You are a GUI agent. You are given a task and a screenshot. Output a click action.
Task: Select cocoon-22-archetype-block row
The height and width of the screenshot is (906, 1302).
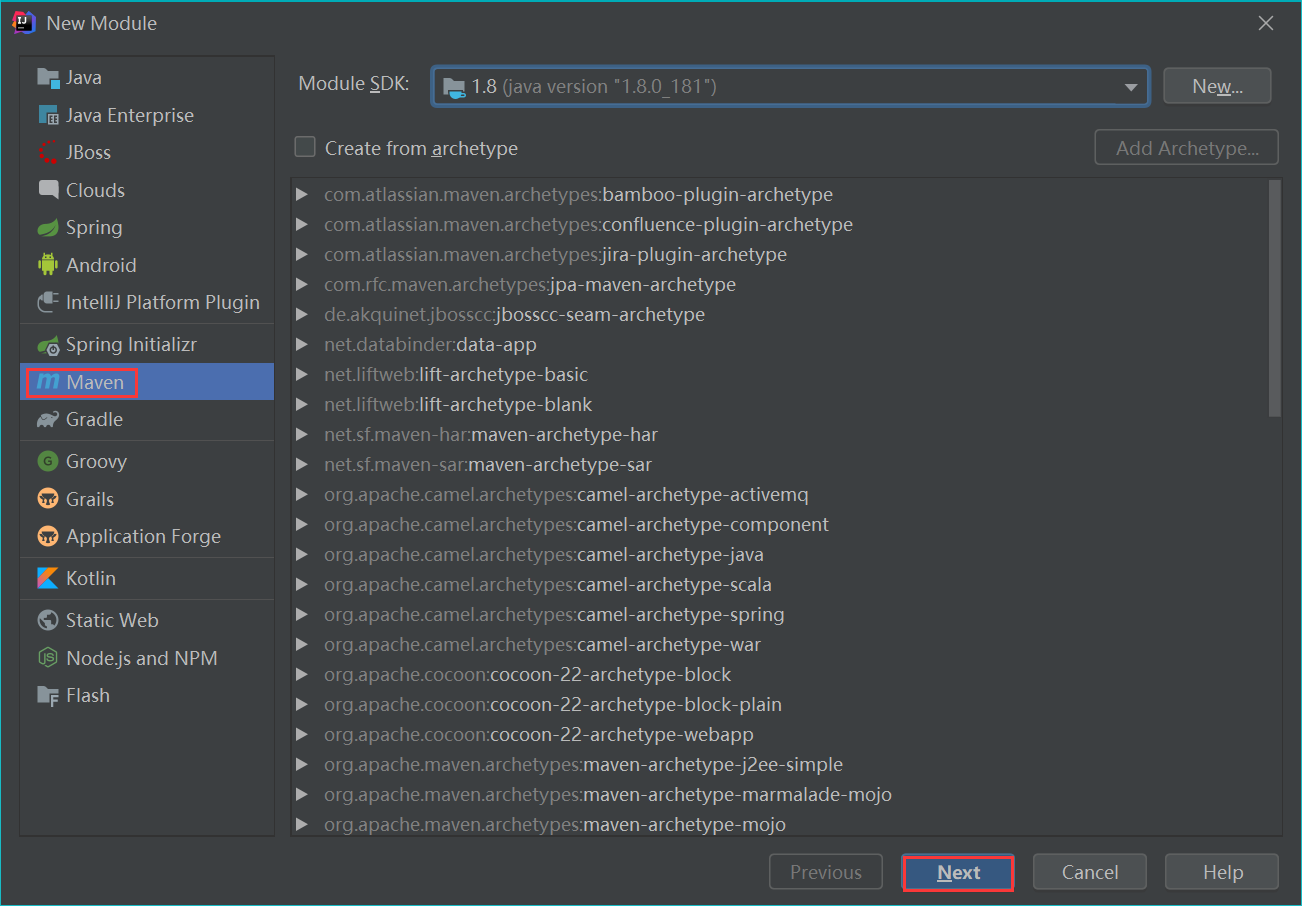pos(780,675)
